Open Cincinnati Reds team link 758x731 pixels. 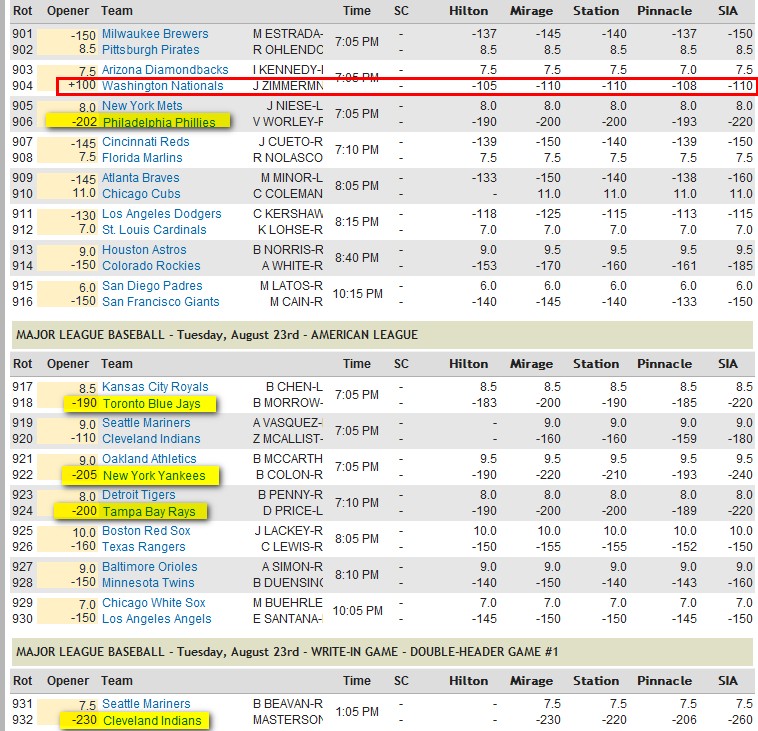point(146,142)
